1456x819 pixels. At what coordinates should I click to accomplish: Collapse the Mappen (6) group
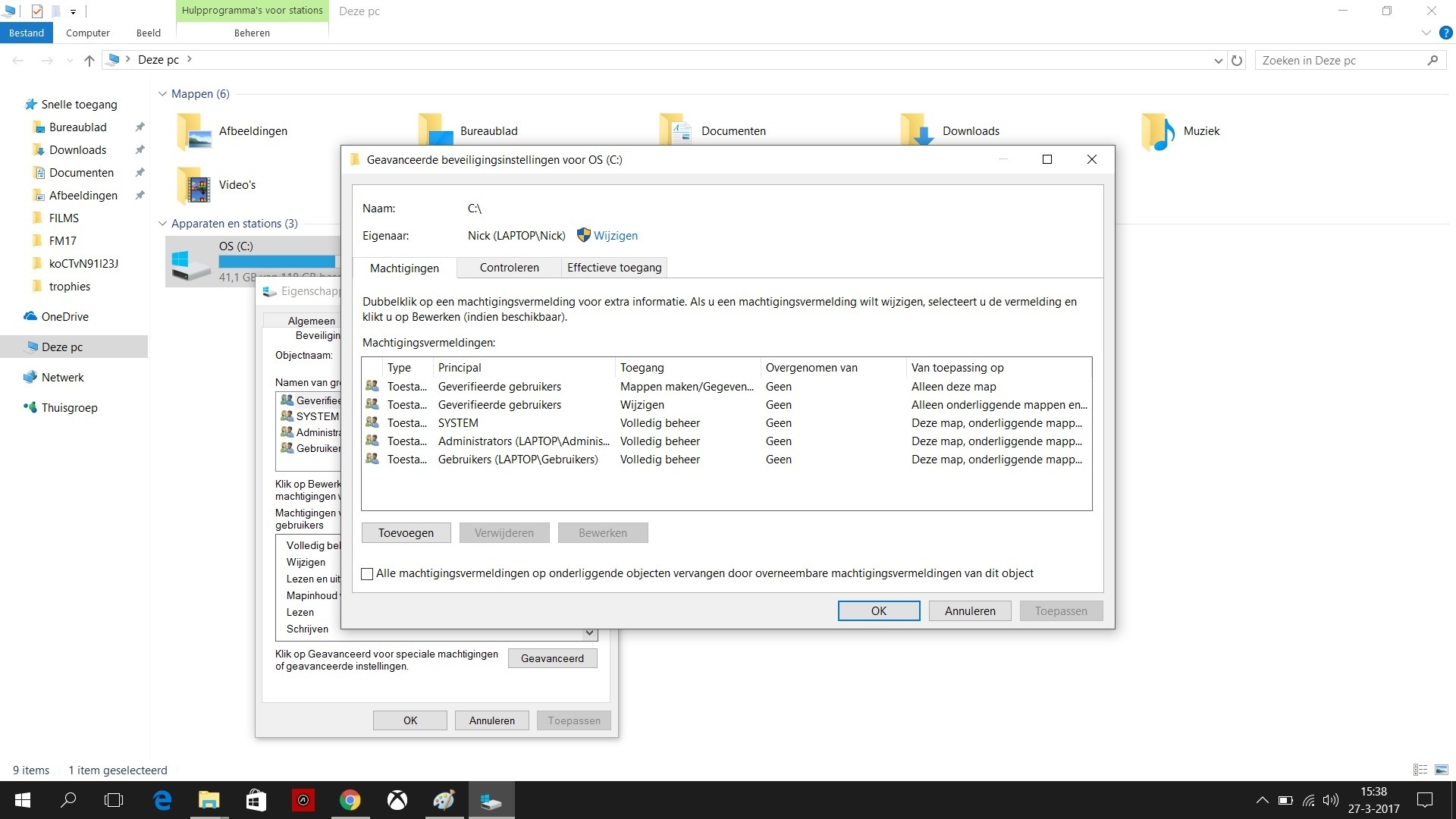tap(162, 94)
